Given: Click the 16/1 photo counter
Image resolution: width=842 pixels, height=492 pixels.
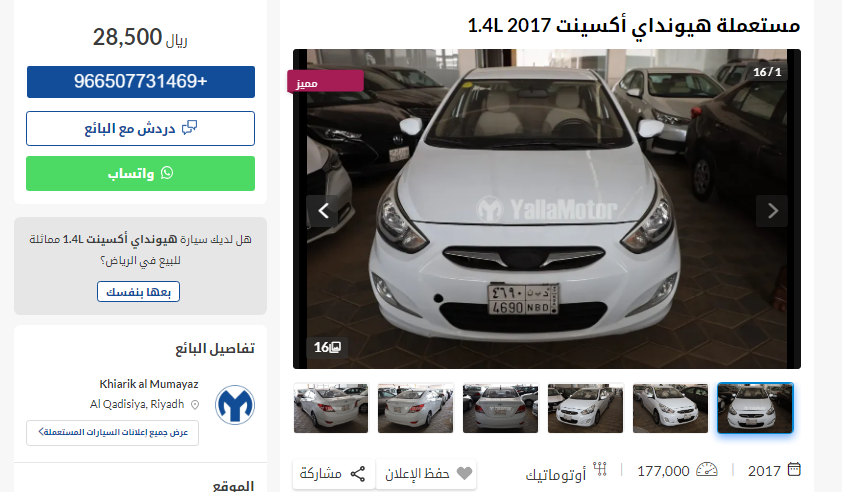Looking at the screenshot, I should tap(767, 71).
